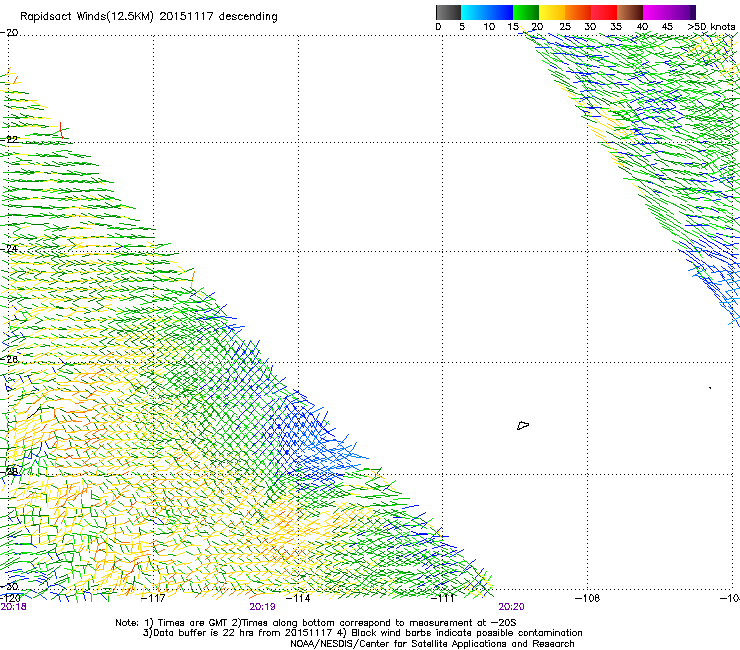This screenshot has height=650, width=740.
Task: Click the cyan-blue 5-15 knots legend segment
Action: 487,12
